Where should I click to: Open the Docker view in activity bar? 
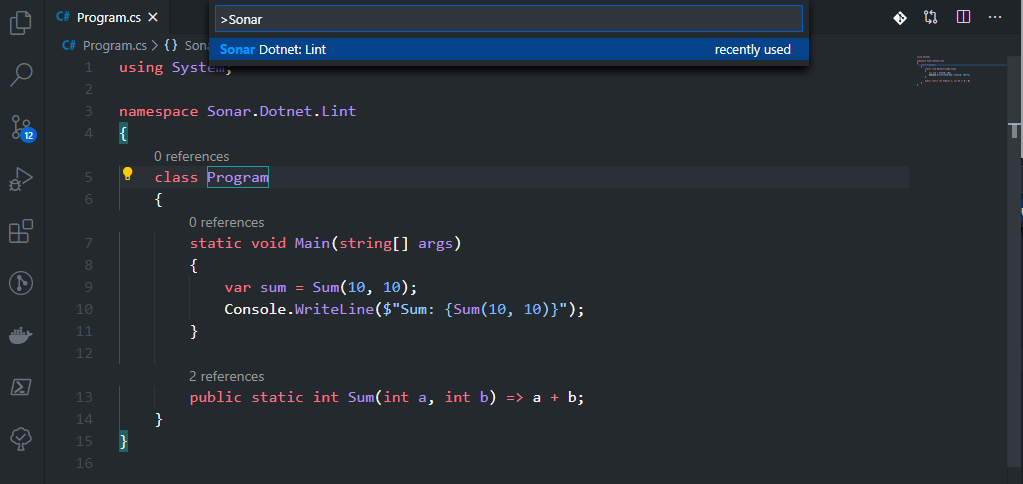[21, 335]
